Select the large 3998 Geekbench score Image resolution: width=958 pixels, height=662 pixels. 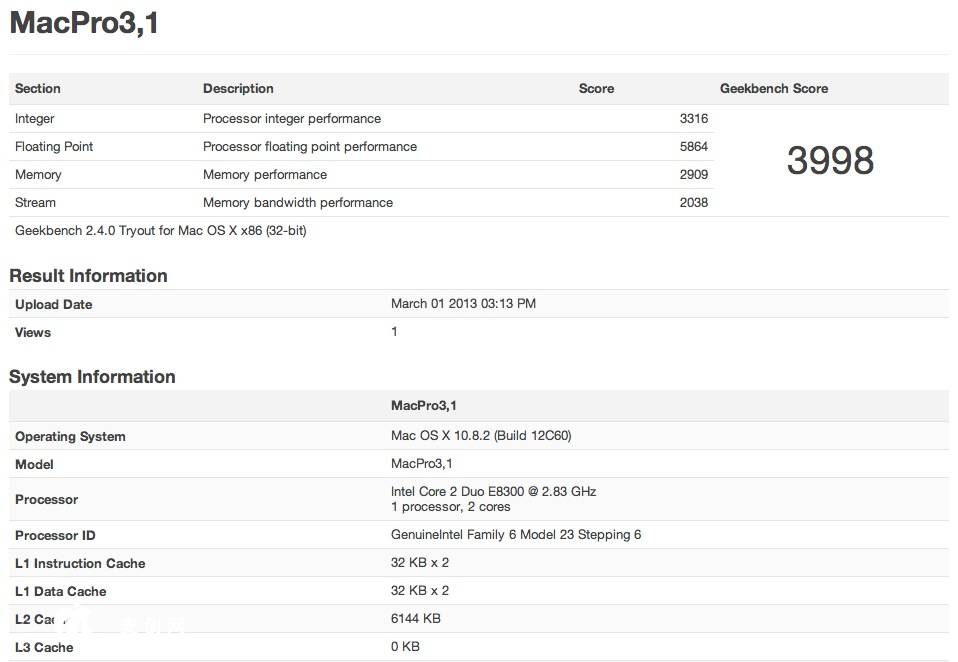pyautogui.click(x=830, y=161)
